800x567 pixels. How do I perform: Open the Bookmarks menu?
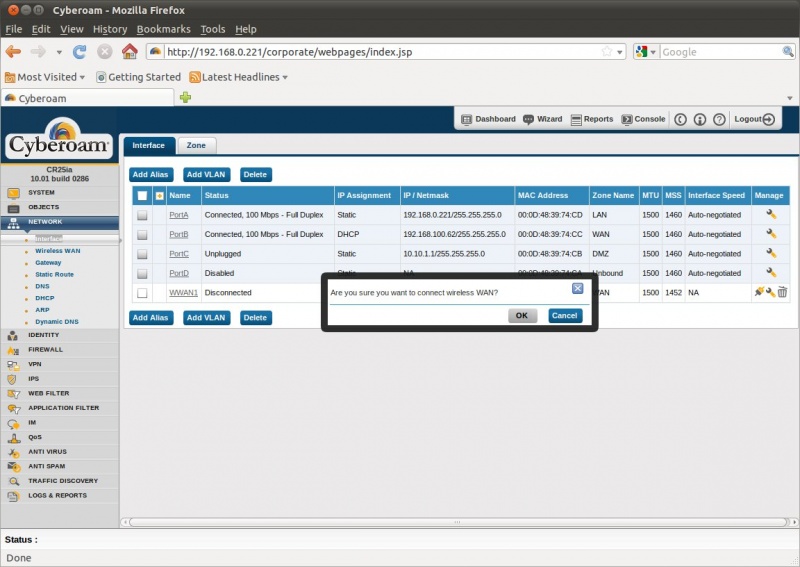click(x=163, y=29)
